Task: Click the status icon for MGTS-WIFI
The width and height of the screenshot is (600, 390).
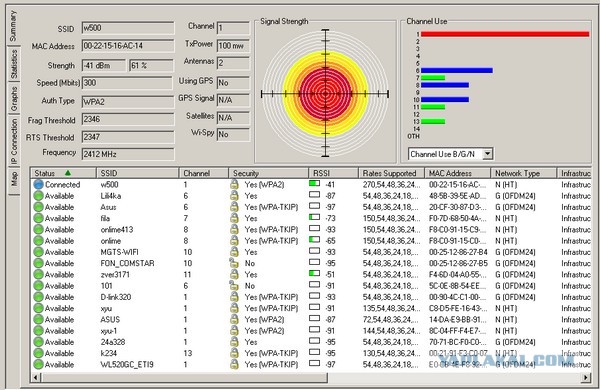Action: pyautogui.click(x=38, y=252)
